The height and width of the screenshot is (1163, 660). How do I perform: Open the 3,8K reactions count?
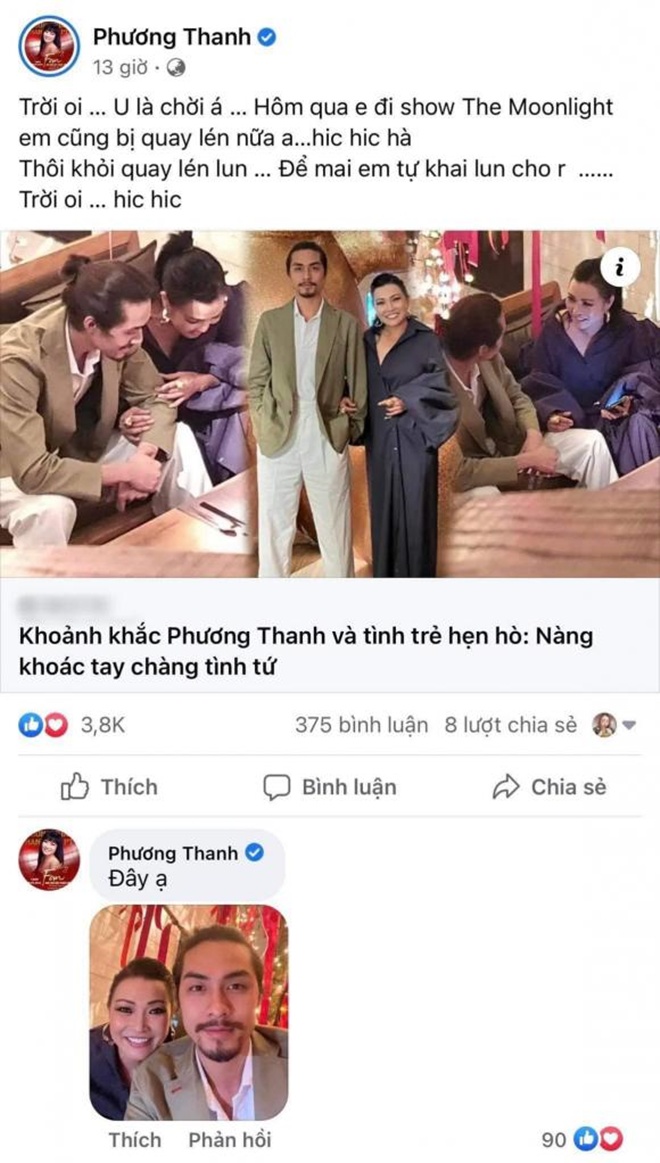[x=103, y=725]
